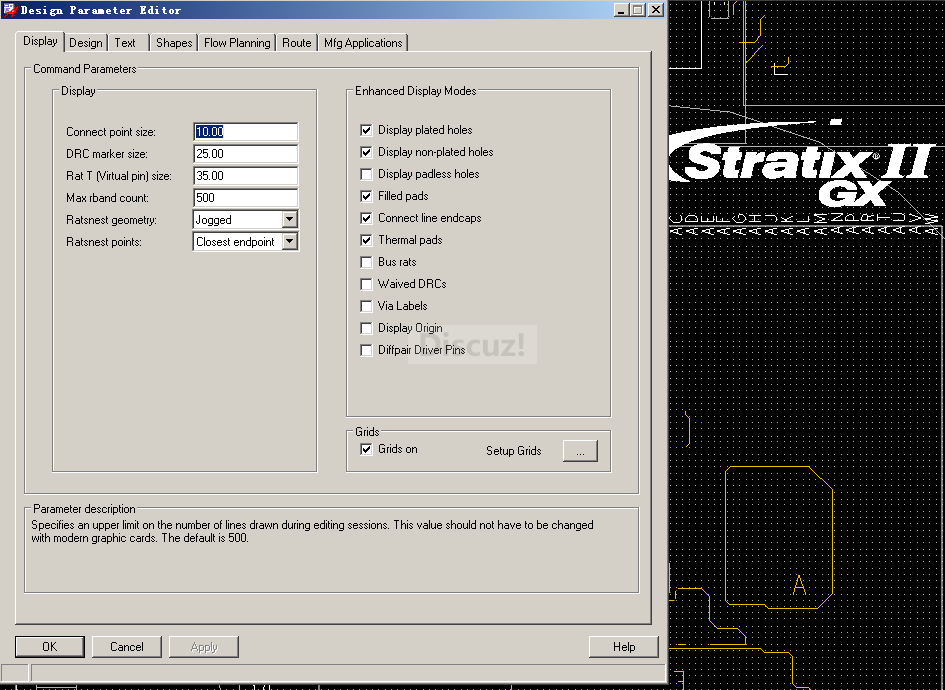945x690 pixels.
Task: Click the Apply button
Action: coord(204,647)
